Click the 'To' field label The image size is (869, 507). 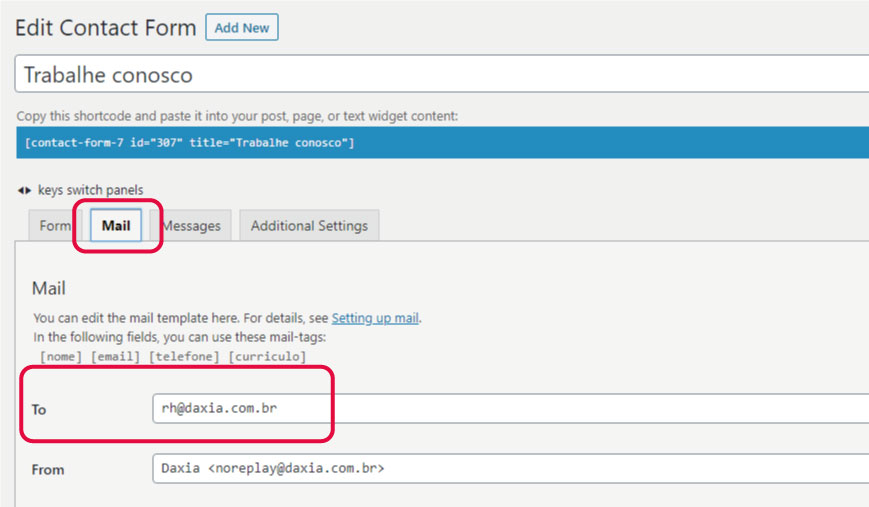39,410
